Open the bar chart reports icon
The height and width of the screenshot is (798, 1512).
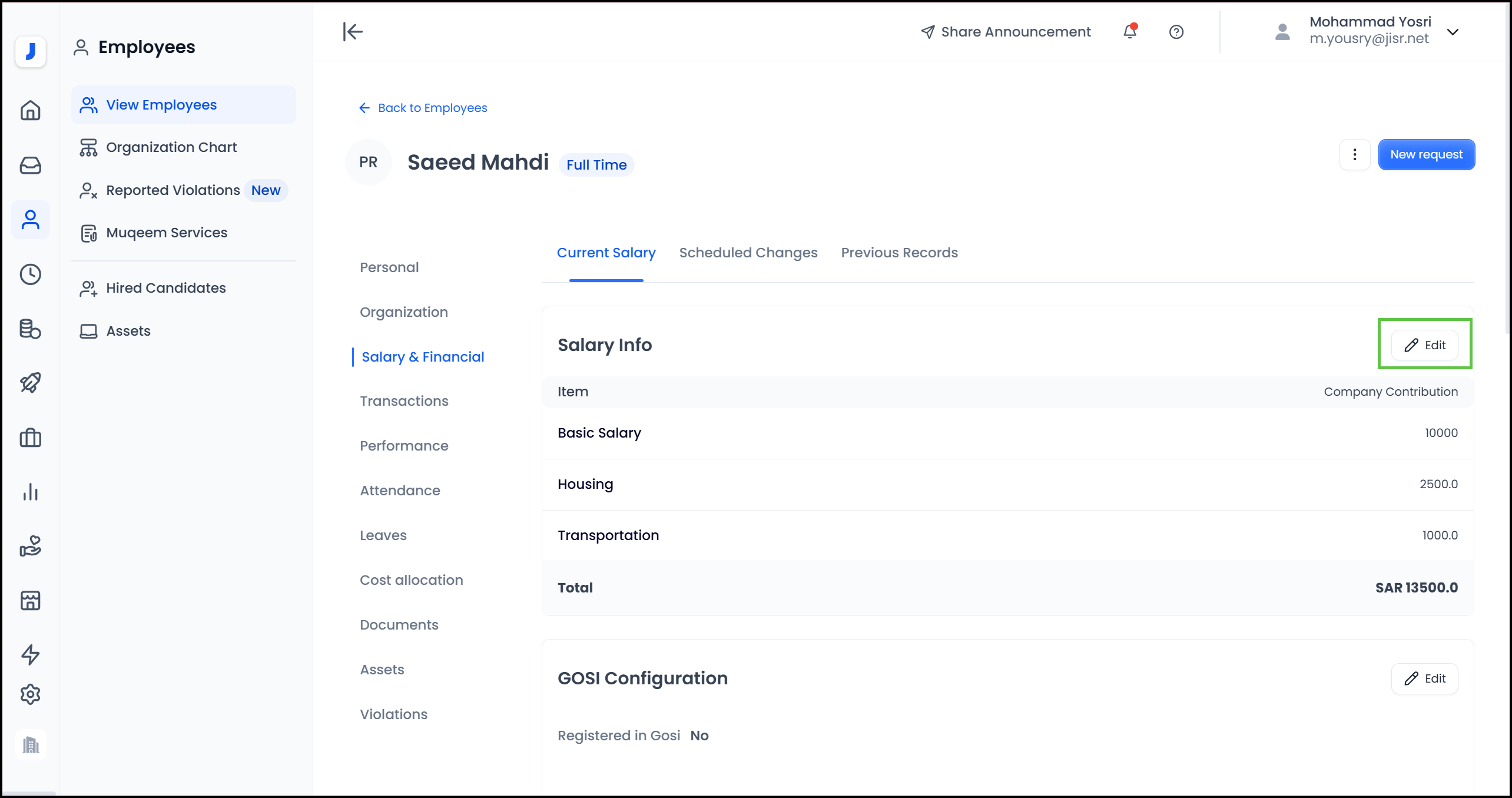pos(31,492)
